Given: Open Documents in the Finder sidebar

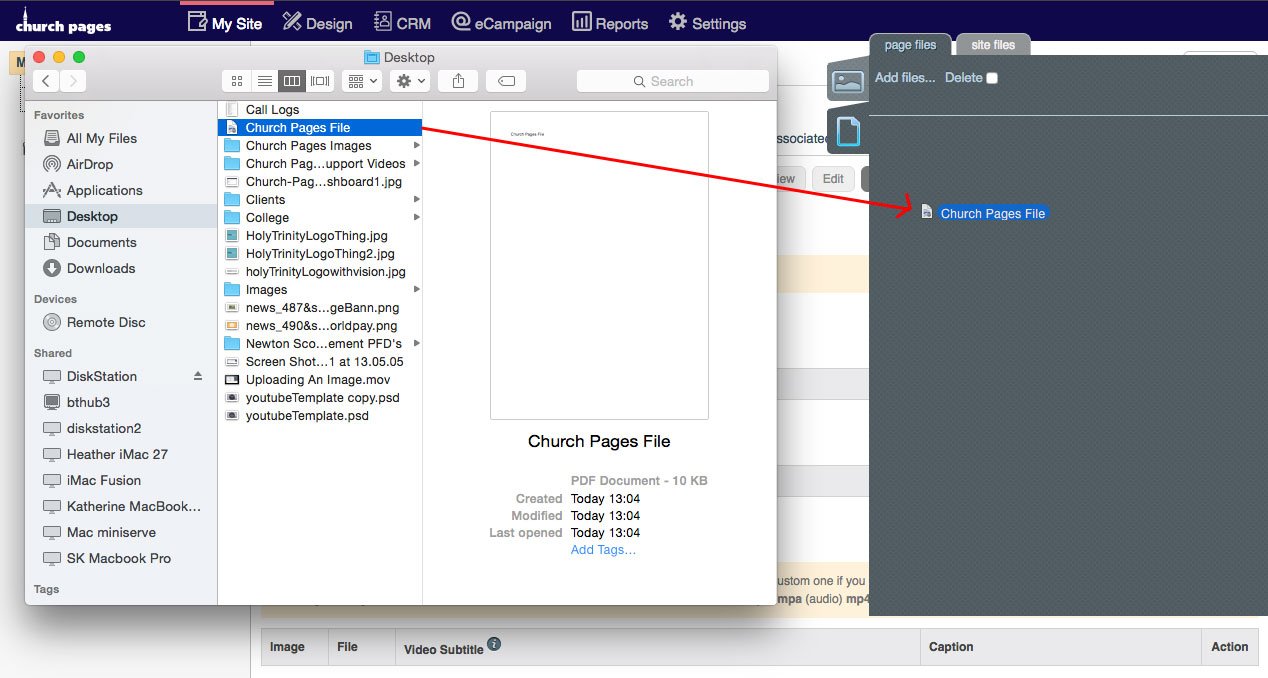Looking at the screenshot, I should click(x=101, y=242).
